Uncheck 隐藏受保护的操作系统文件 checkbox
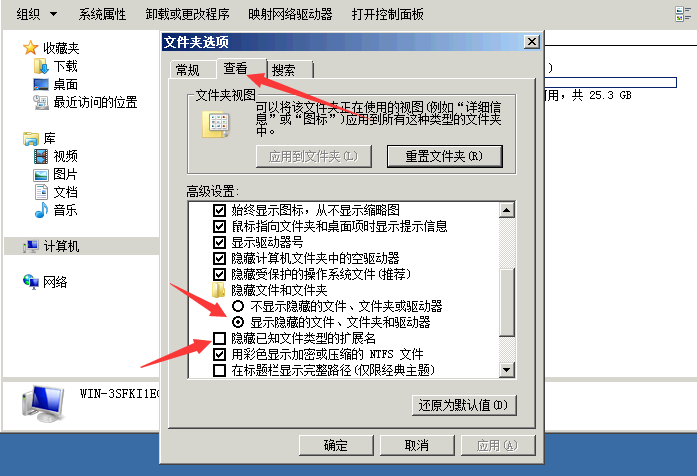697x476 pixels. 219,274
